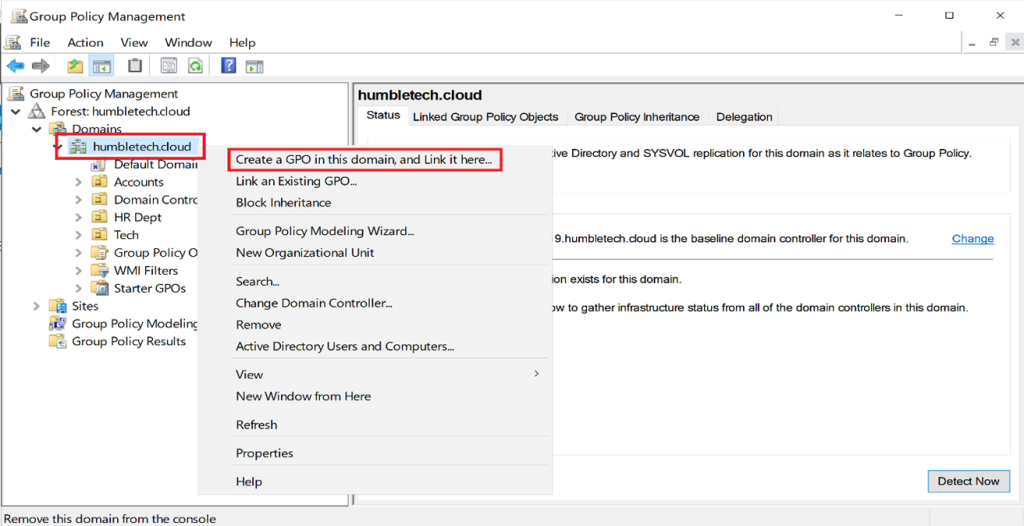The width and height of the screenshot is (1024, 526).
Task: Click the Back arrow toolbar icon
Action: [15, 66]
